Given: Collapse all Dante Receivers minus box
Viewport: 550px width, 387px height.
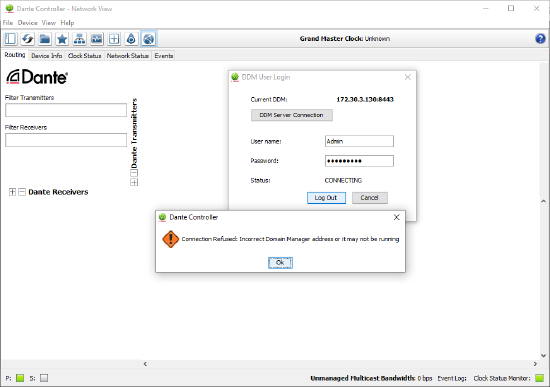Looking at the screenshot, I should click(x=22, y=192).
